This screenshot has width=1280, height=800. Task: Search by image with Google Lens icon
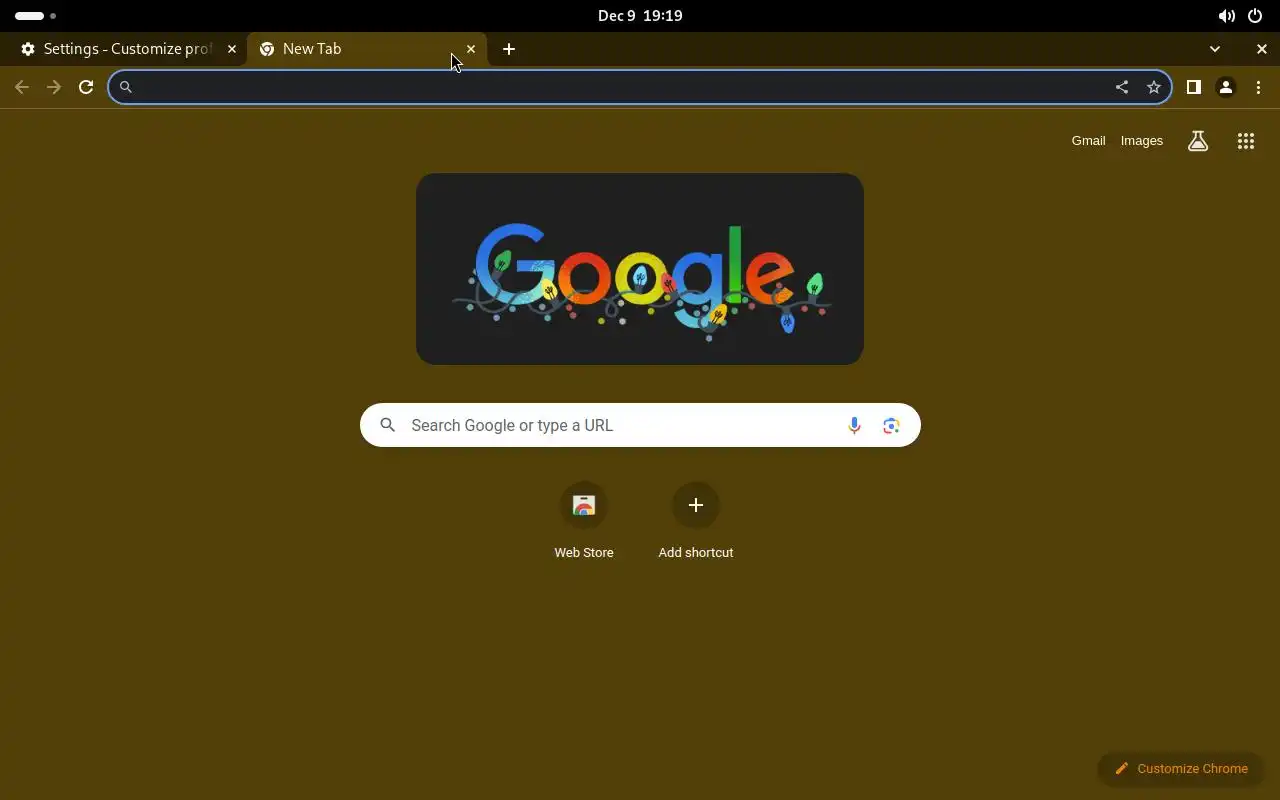click(891, 425)
